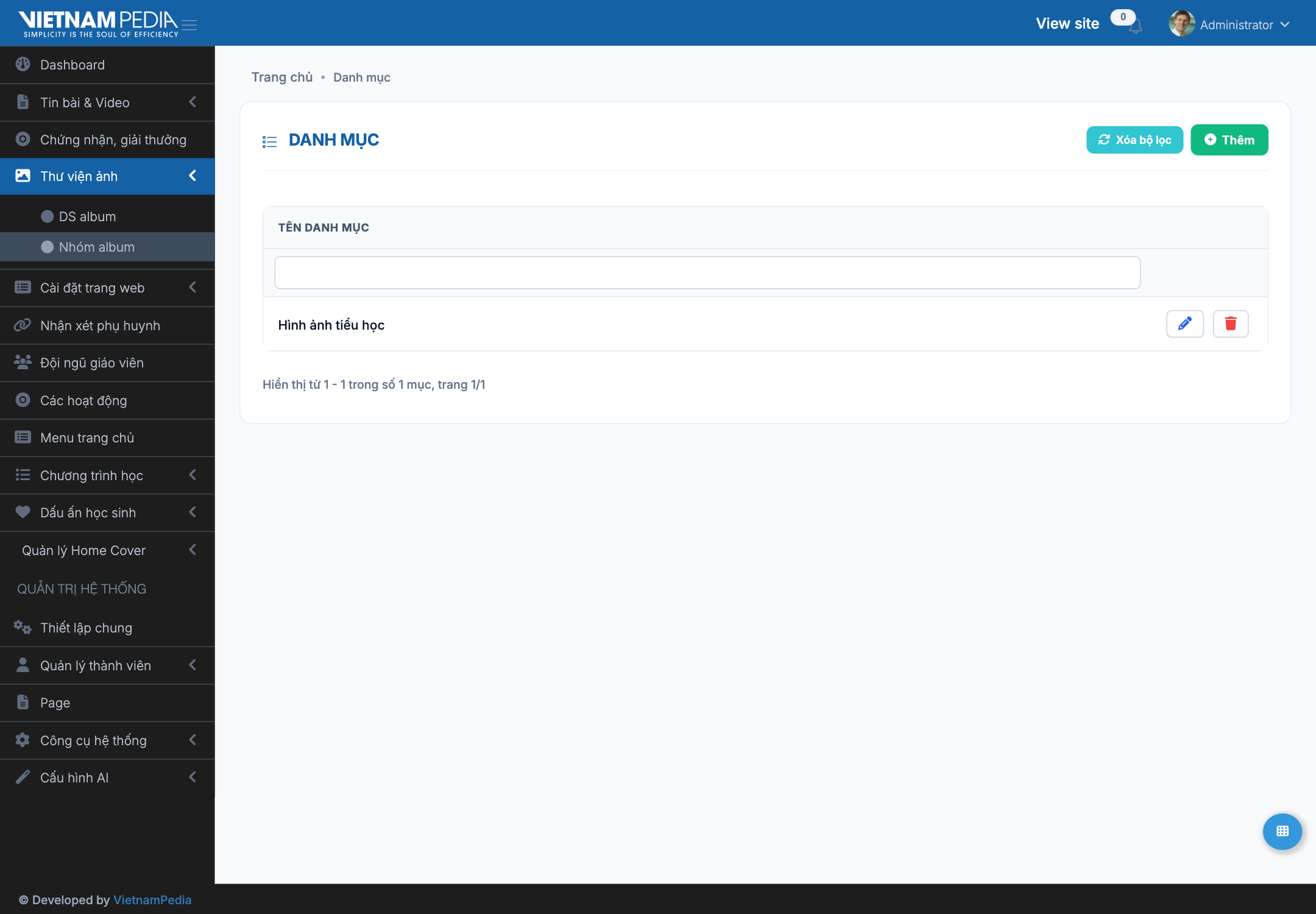
Task: Open the View site link
Action: coord(1067,23)
